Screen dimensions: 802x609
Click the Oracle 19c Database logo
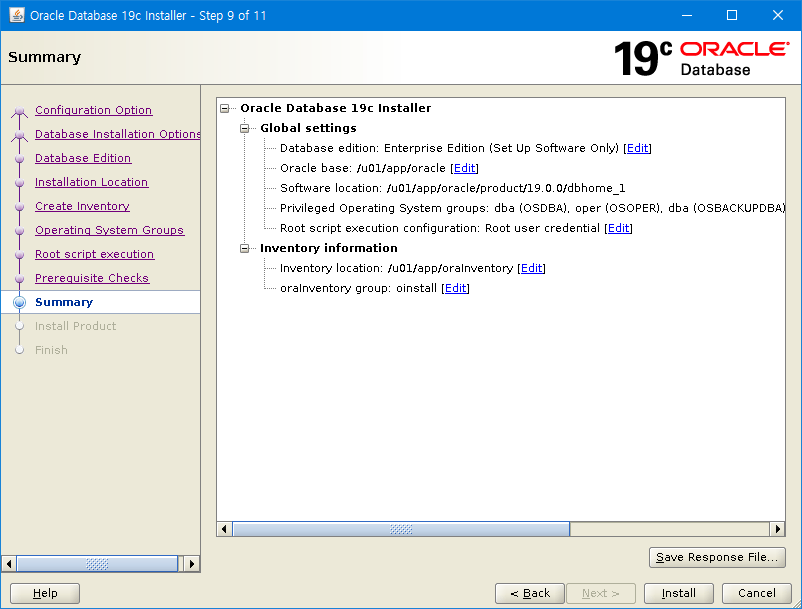pyautogui.click(x=700, y=58)
